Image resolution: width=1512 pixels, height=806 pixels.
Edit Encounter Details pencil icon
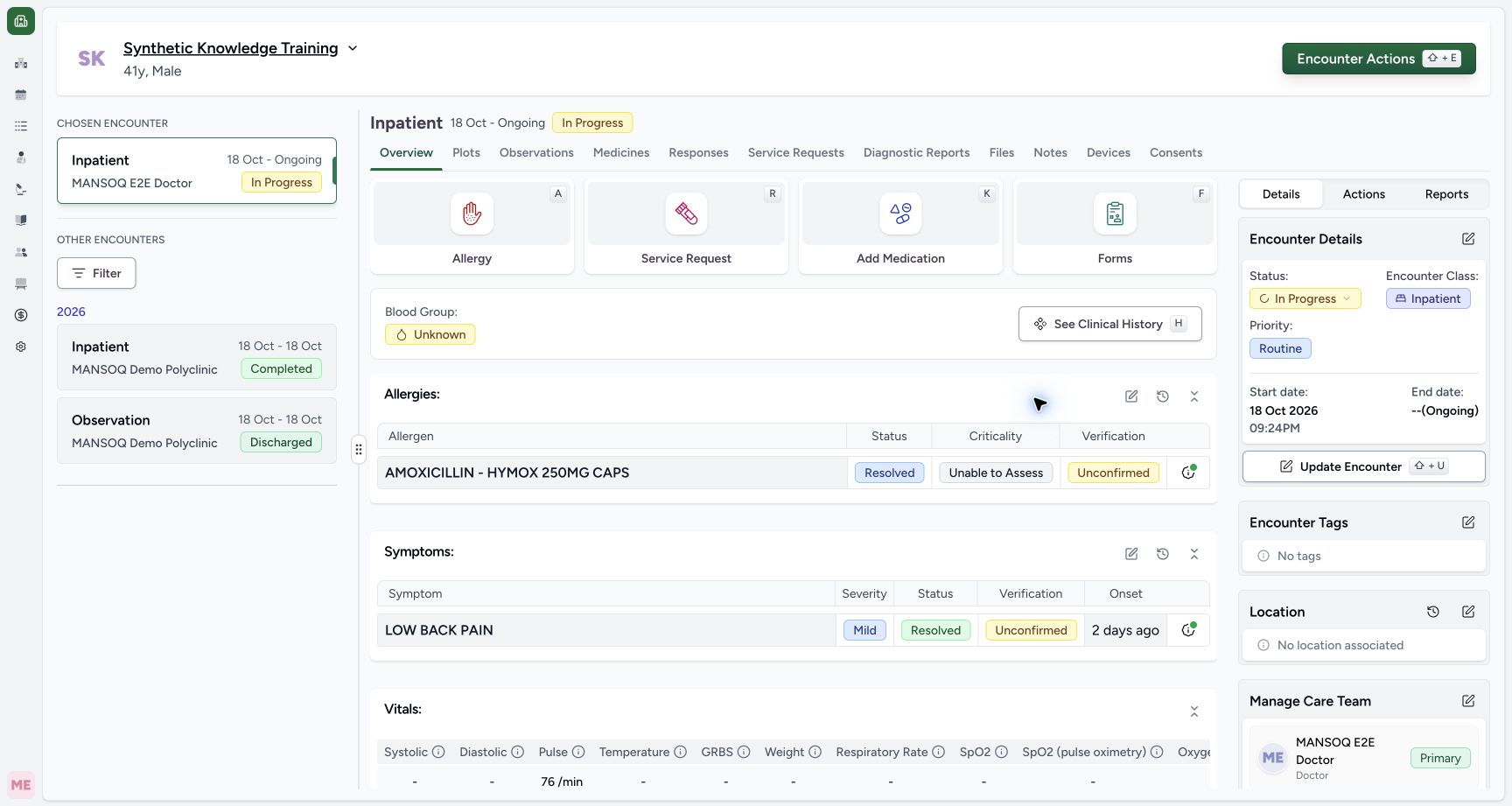[x=1468, y=239]
